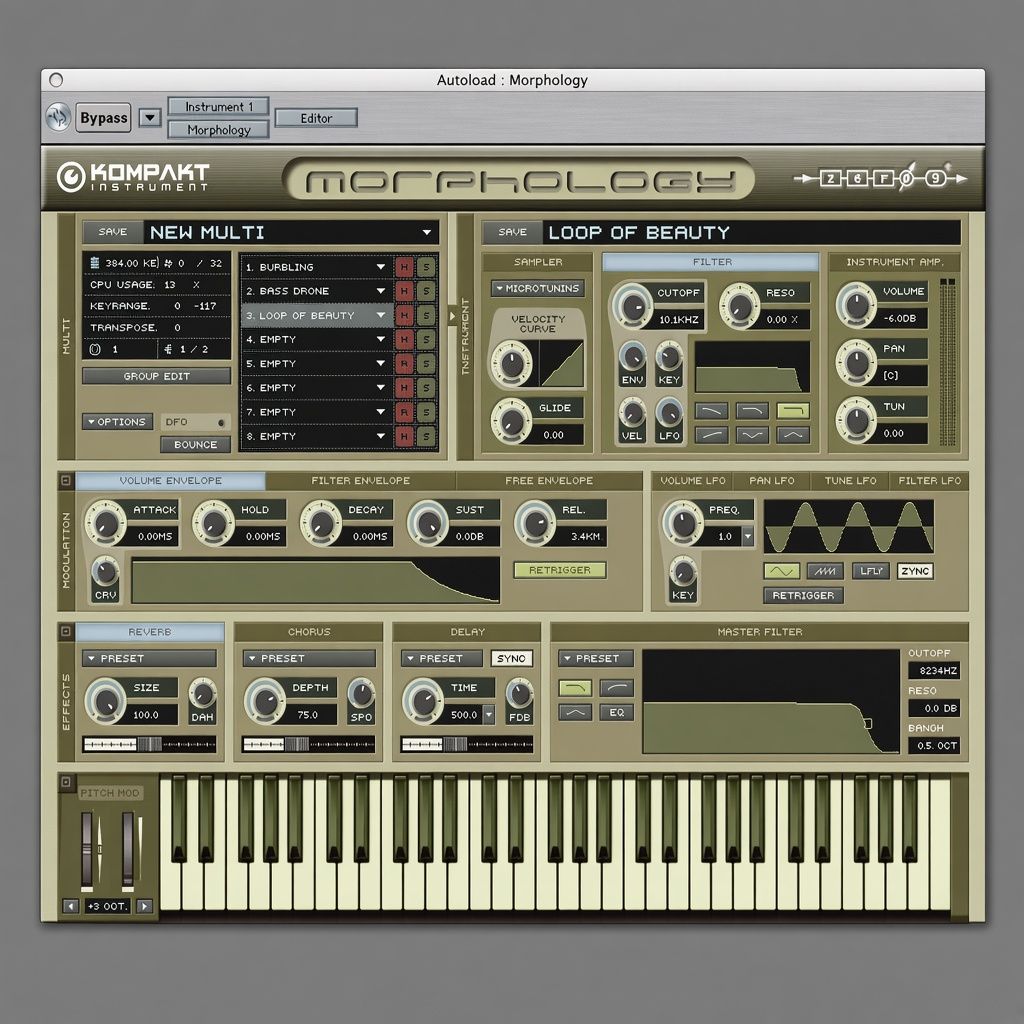Mute the Burbling slot
This screenshot has height=1024, width=1024.
[404, 267]
